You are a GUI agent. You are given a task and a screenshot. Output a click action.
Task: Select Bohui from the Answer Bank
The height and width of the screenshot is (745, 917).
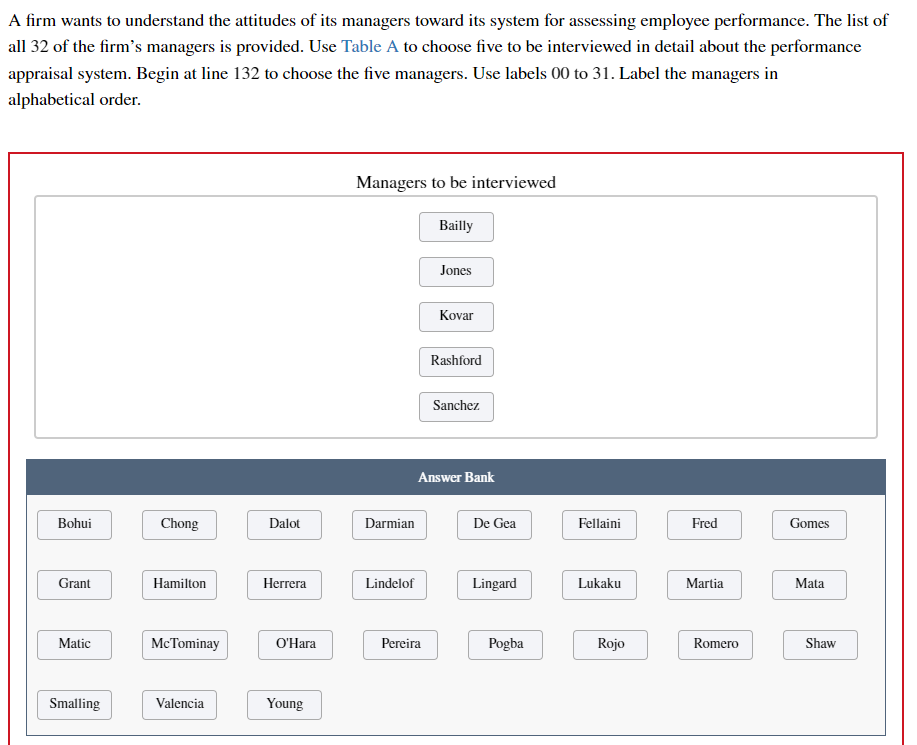(74, 525)
